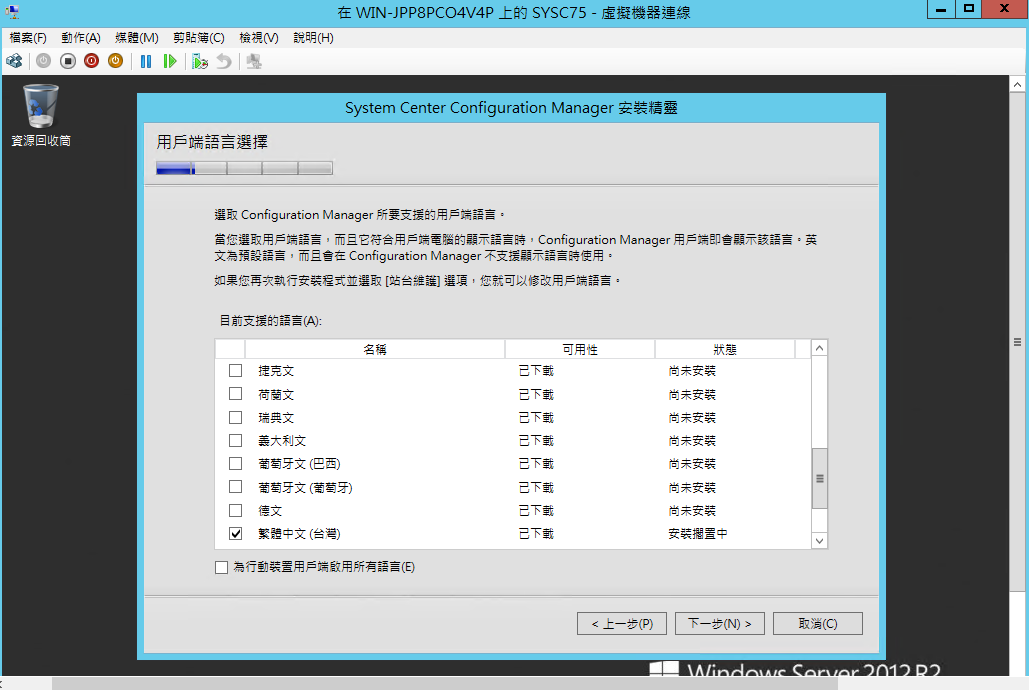Select the 捷克文 language name
Viewport: 1029px width, 690px height.
click(x=276, y=371)
